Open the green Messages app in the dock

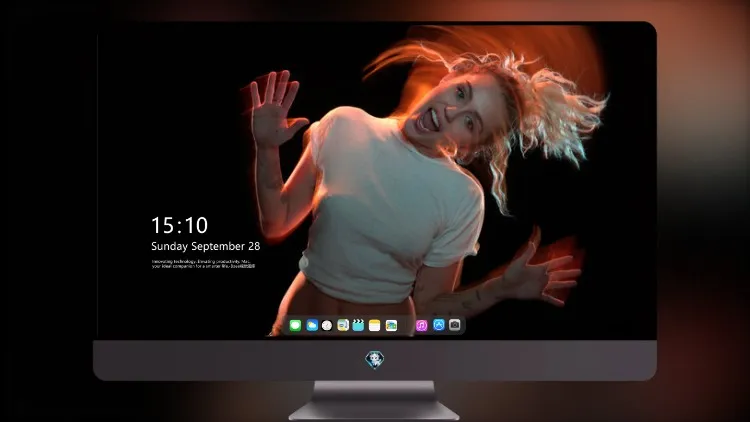tap(295, 326)
